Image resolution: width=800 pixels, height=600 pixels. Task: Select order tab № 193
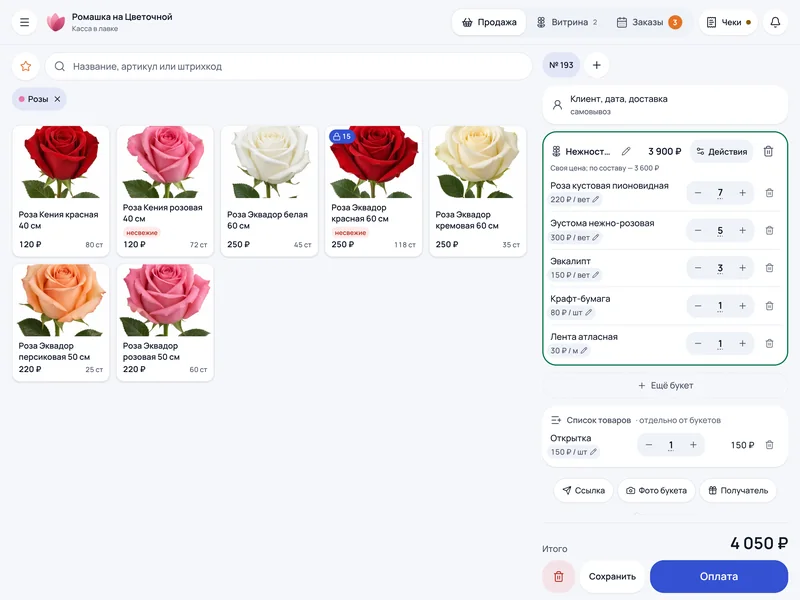click(x=561, y=65)
